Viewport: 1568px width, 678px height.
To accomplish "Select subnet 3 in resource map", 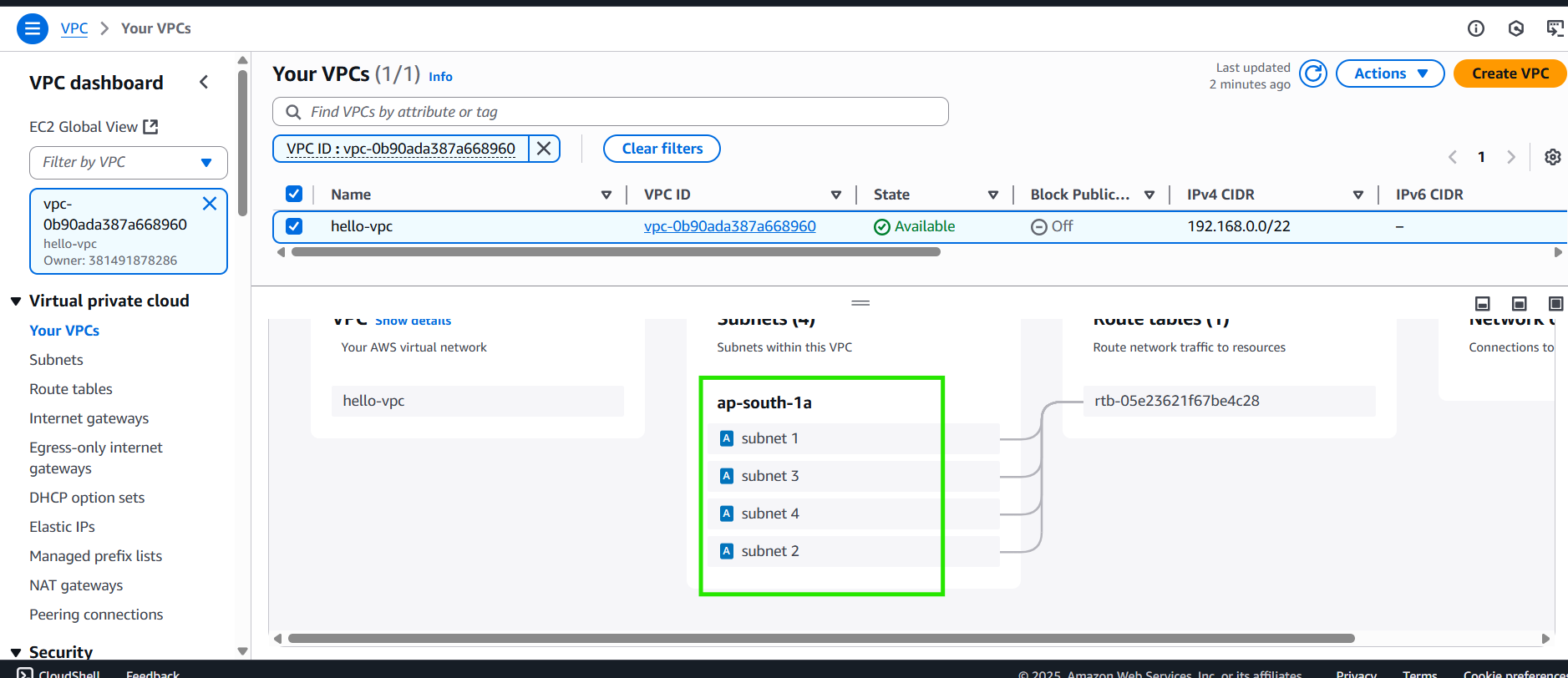I will coord(854,476).
